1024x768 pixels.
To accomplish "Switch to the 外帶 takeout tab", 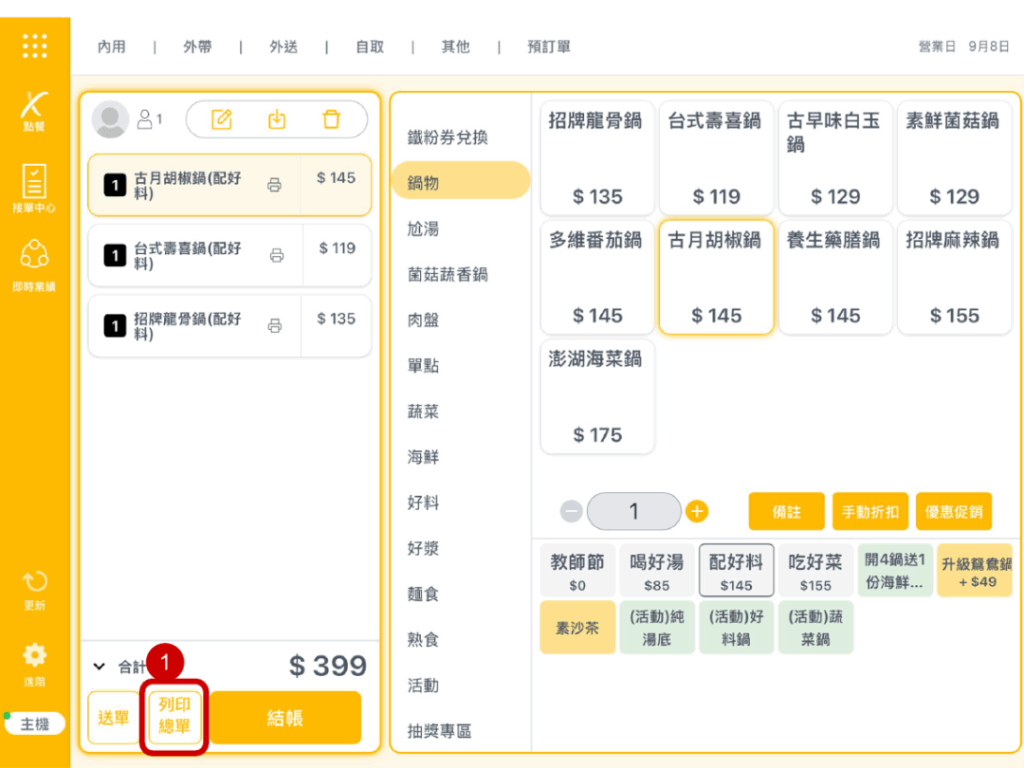I will click(x=197, y=47).
